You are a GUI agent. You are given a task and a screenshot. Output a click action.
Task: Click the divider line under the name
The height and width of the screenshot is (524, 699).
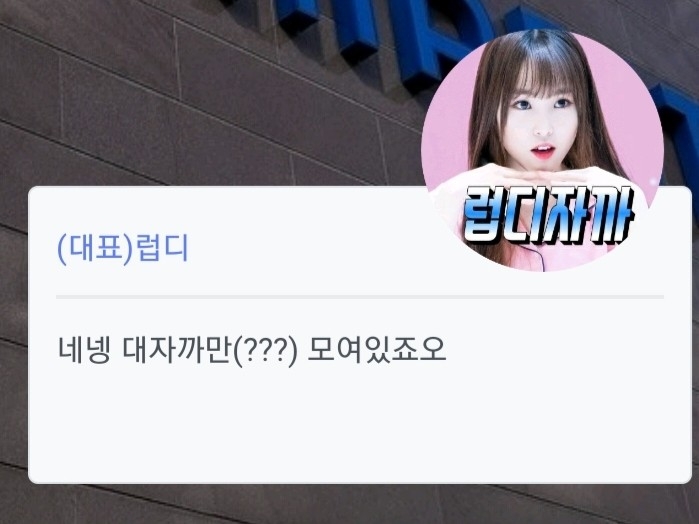tap(360, 297)
